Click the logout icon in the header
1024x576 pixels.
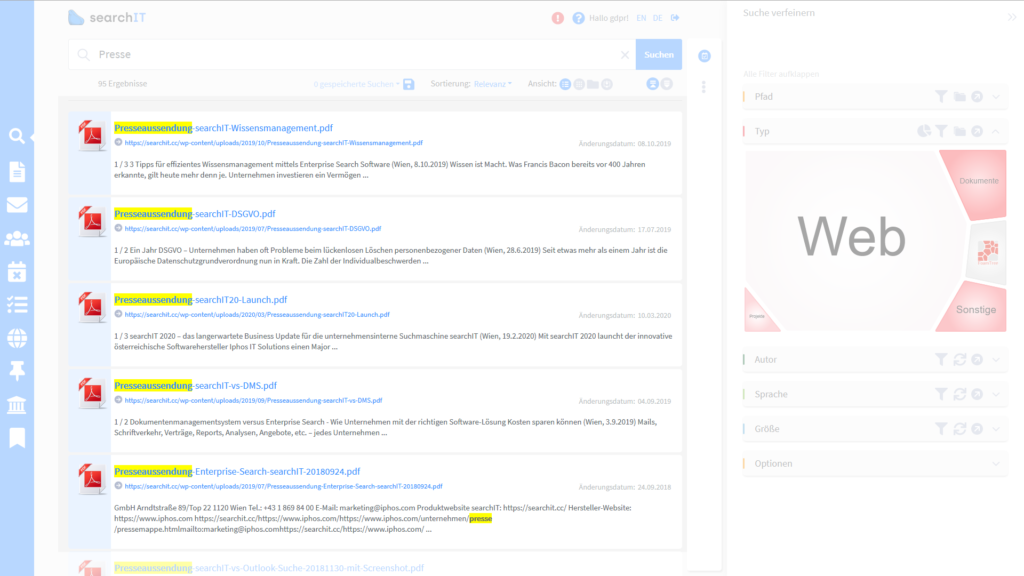tap(675, 18)
